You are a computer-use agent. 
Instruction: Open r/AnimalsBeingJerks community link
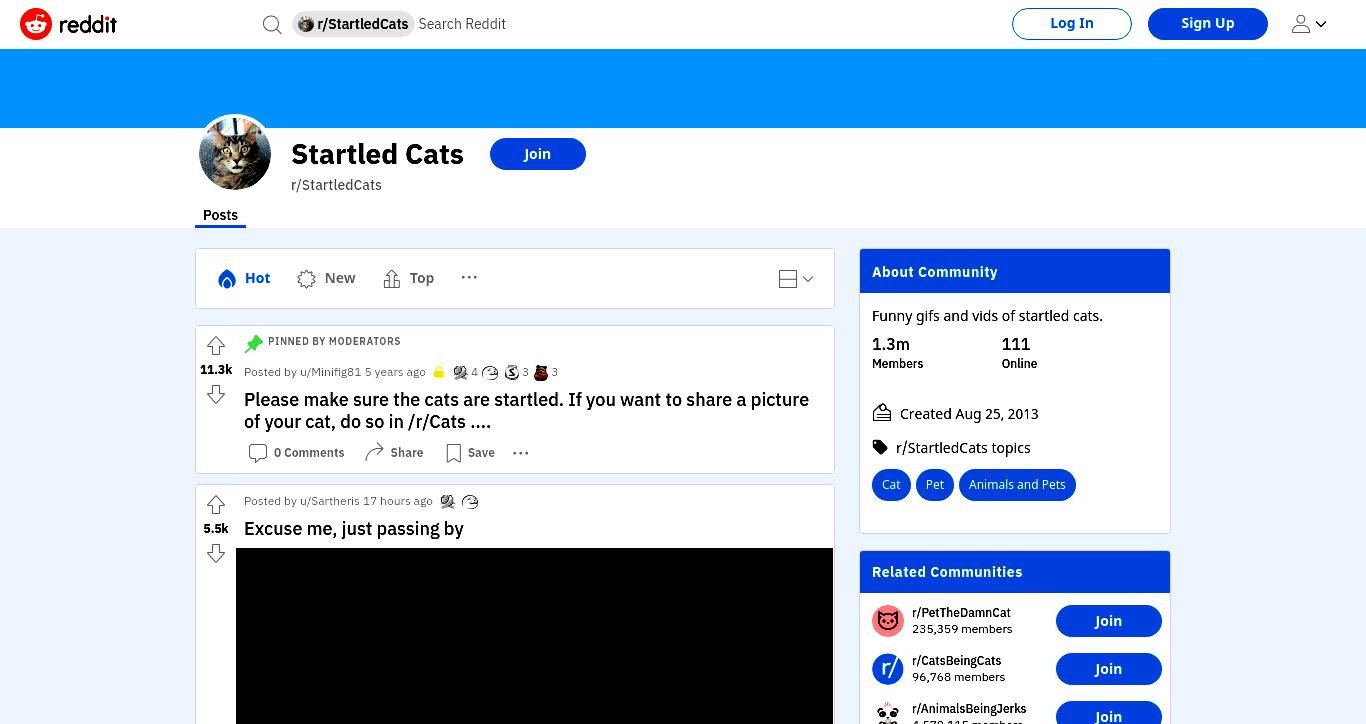[x=969, y=709]
